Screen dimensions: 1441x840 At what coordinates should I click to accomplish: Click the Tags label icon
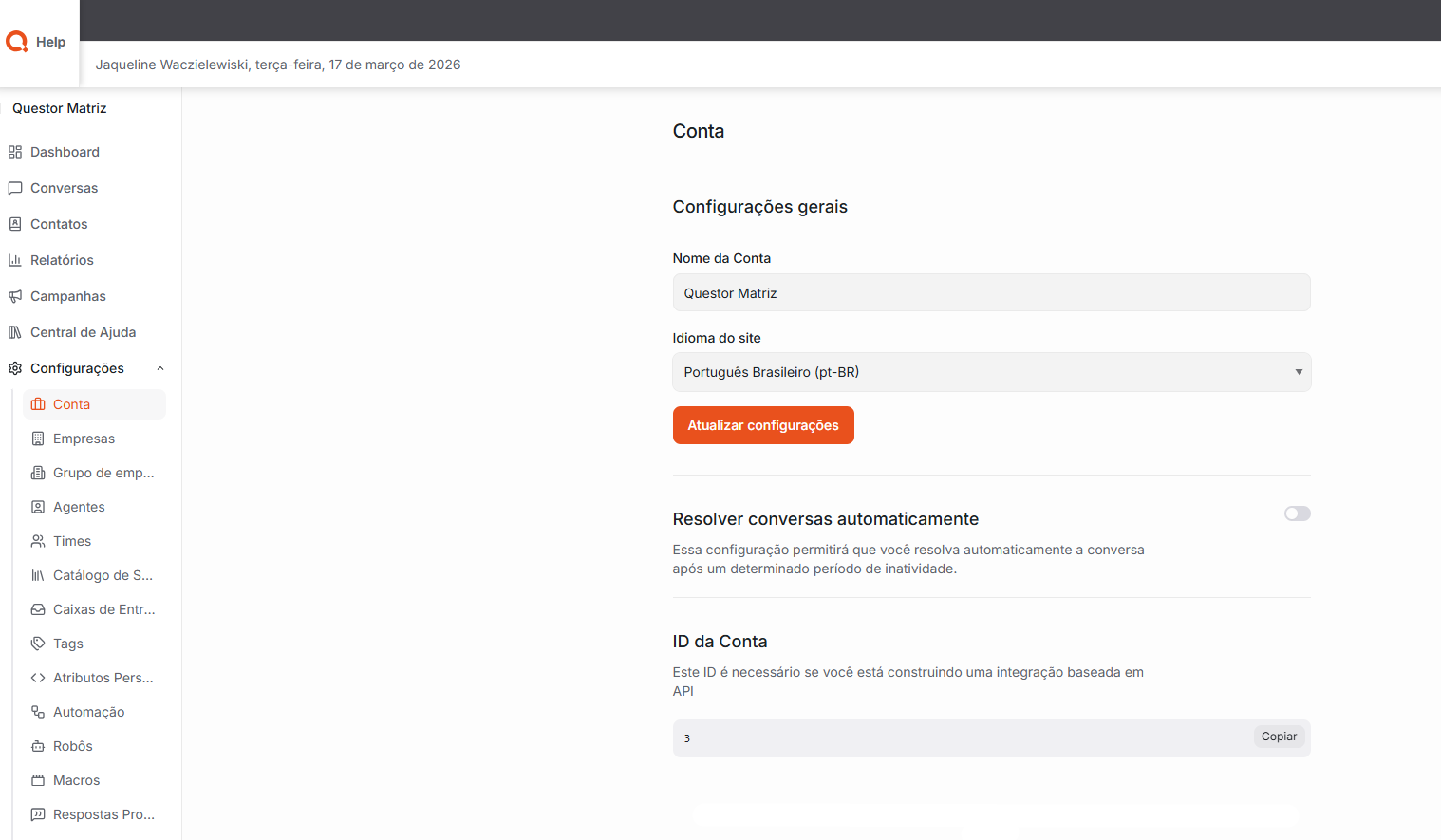click(38, 644)
